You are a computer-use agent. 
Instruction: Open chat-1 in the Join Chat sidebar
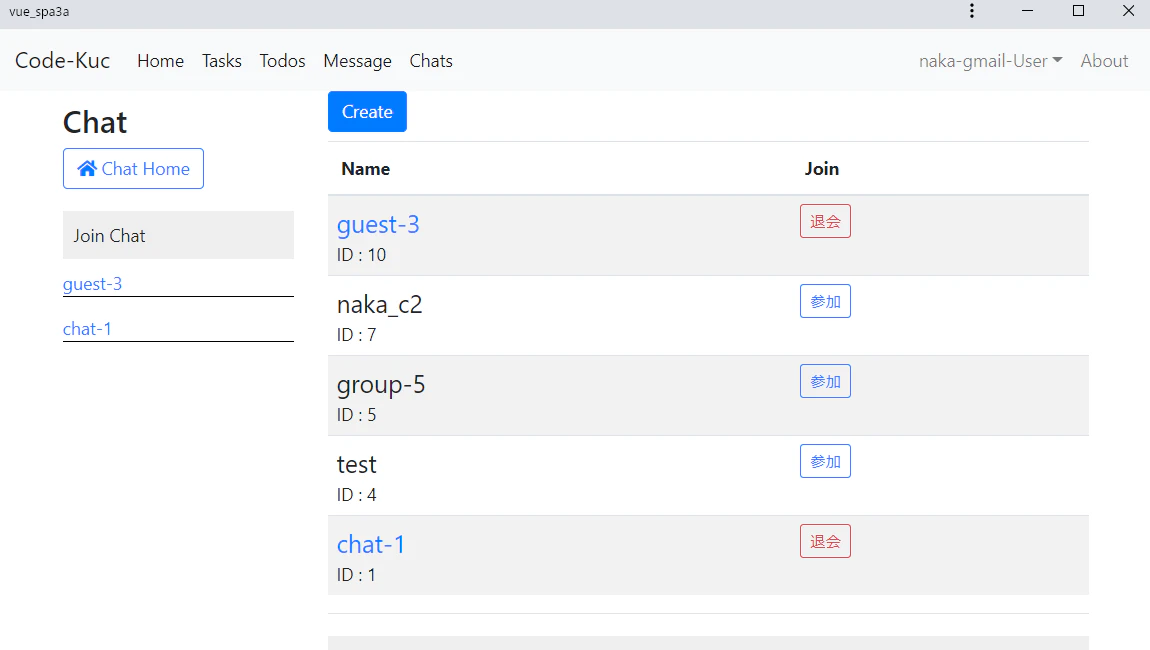coord(87,329)
